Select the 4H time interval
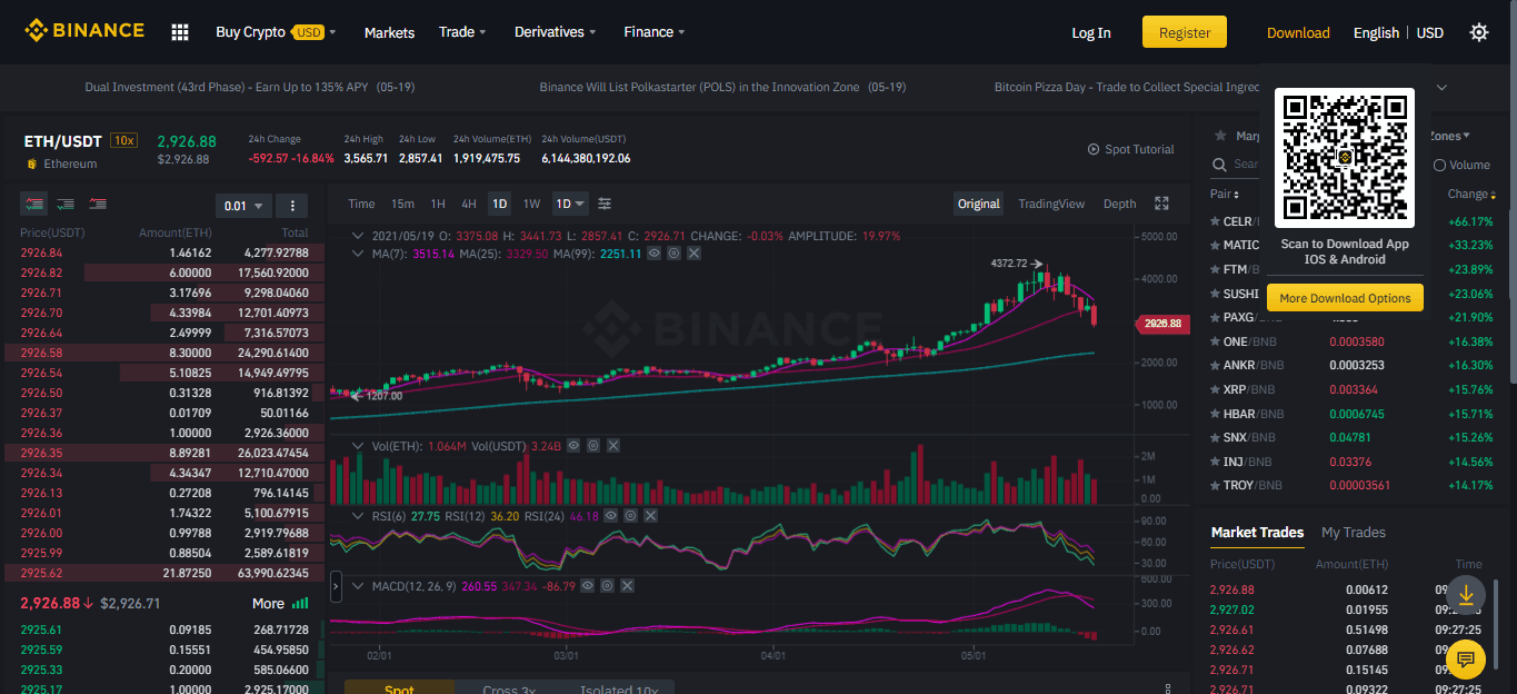 (x=468, y=203)
